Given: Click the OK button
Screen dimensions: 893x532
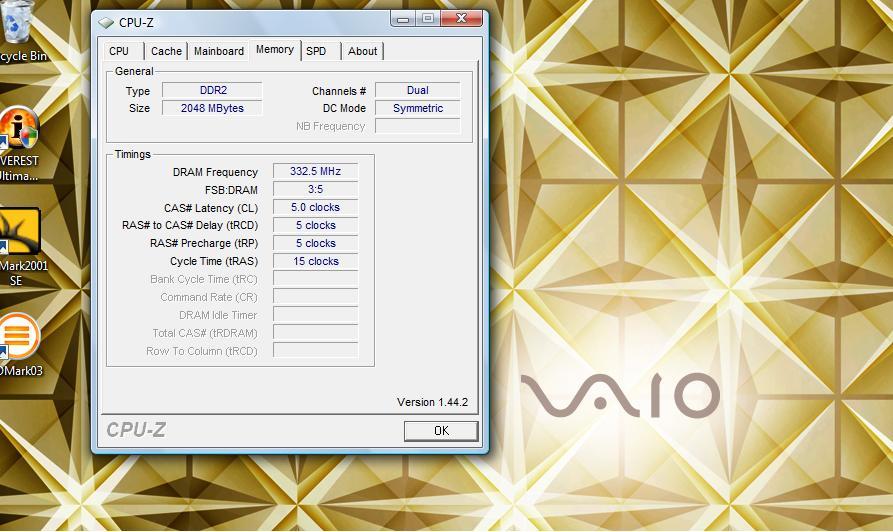Looking at the screenshot, I should click(441, 431).
